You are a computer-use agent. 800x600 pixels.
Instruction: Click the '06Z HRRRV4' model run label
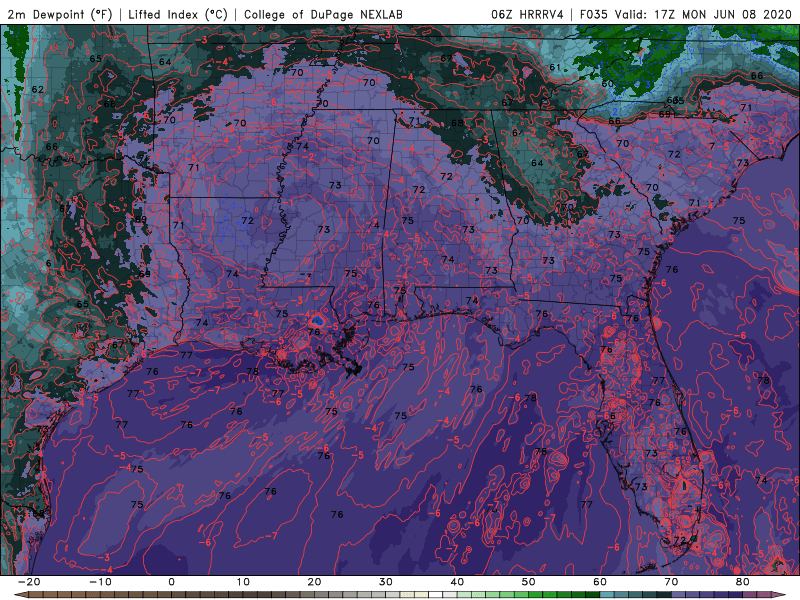pos(527,14)
